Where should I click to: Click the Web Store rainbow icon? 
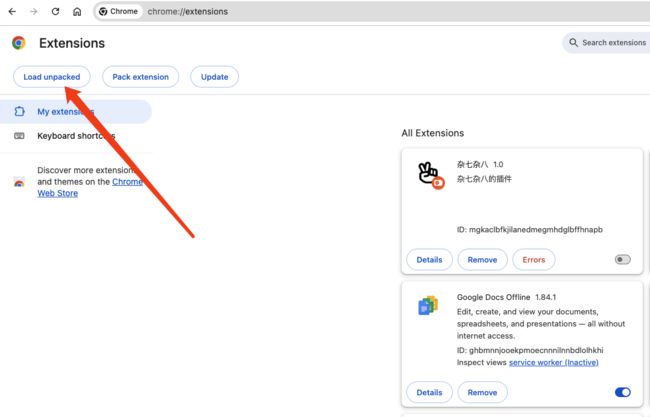(x=19, y=182)
